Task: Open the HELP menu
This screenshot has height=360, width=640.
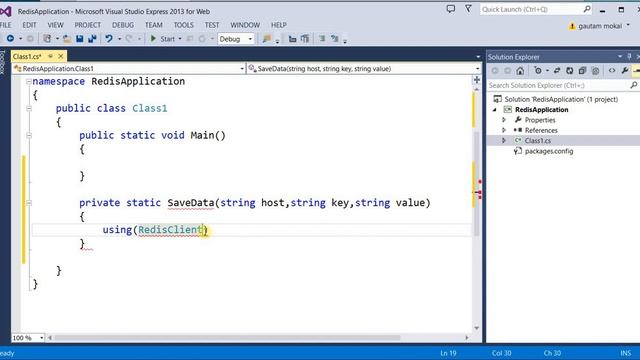Action: tap(279, 25)
